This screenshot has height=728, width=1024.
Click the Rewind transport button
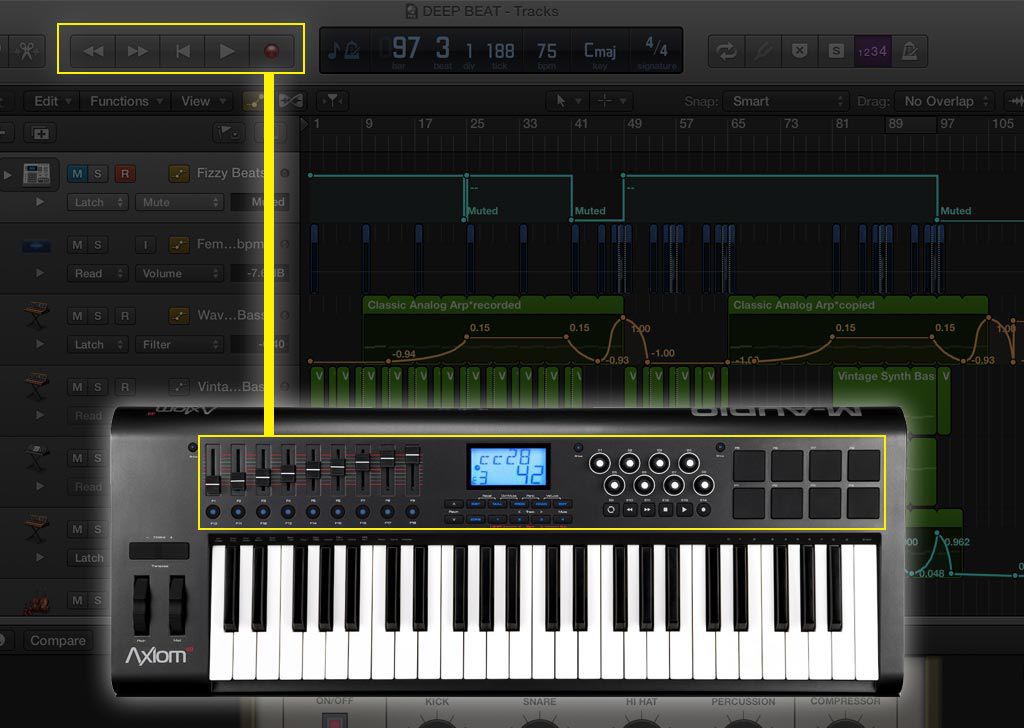click(x=93, y=52)
